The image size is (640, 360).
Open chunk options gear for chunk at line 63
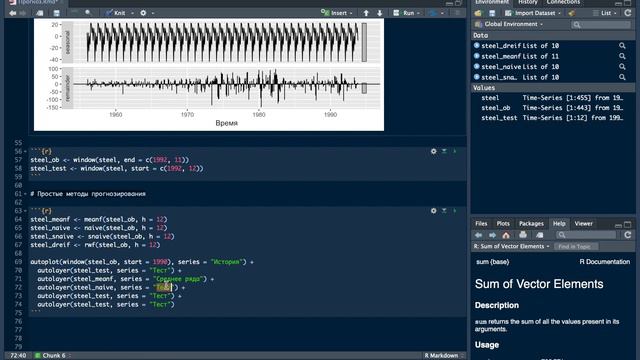(x=433, y=211)
